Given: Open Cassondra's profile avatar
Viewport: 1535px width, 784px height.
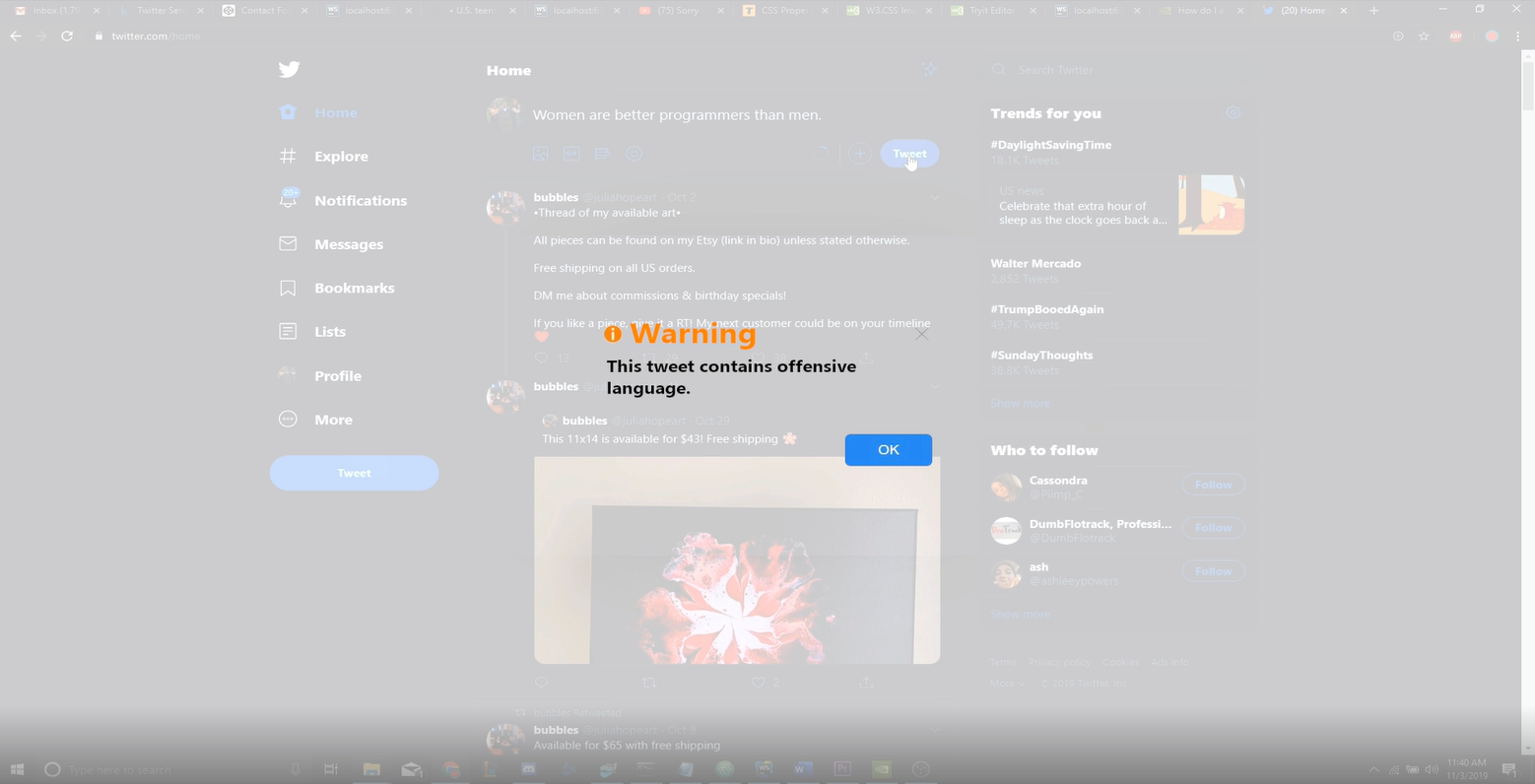Looking at the screenshot, I should point(1006,487).
